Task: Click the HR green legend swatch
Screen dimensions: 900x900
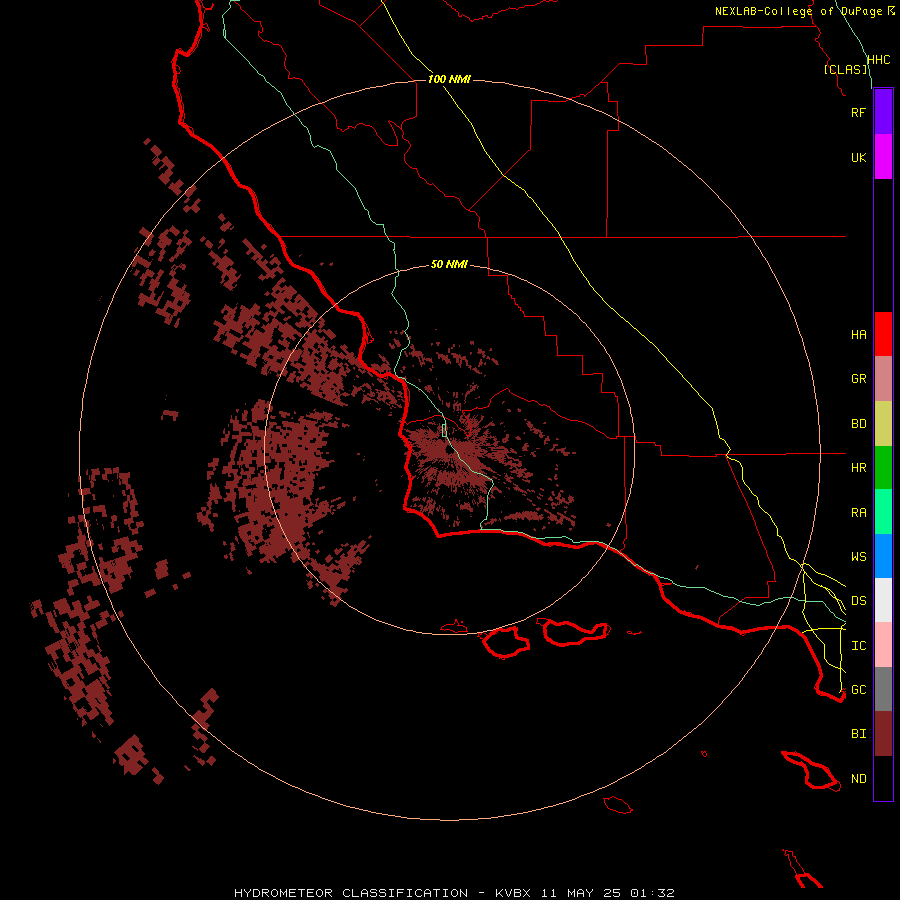Action: point(883,468)
